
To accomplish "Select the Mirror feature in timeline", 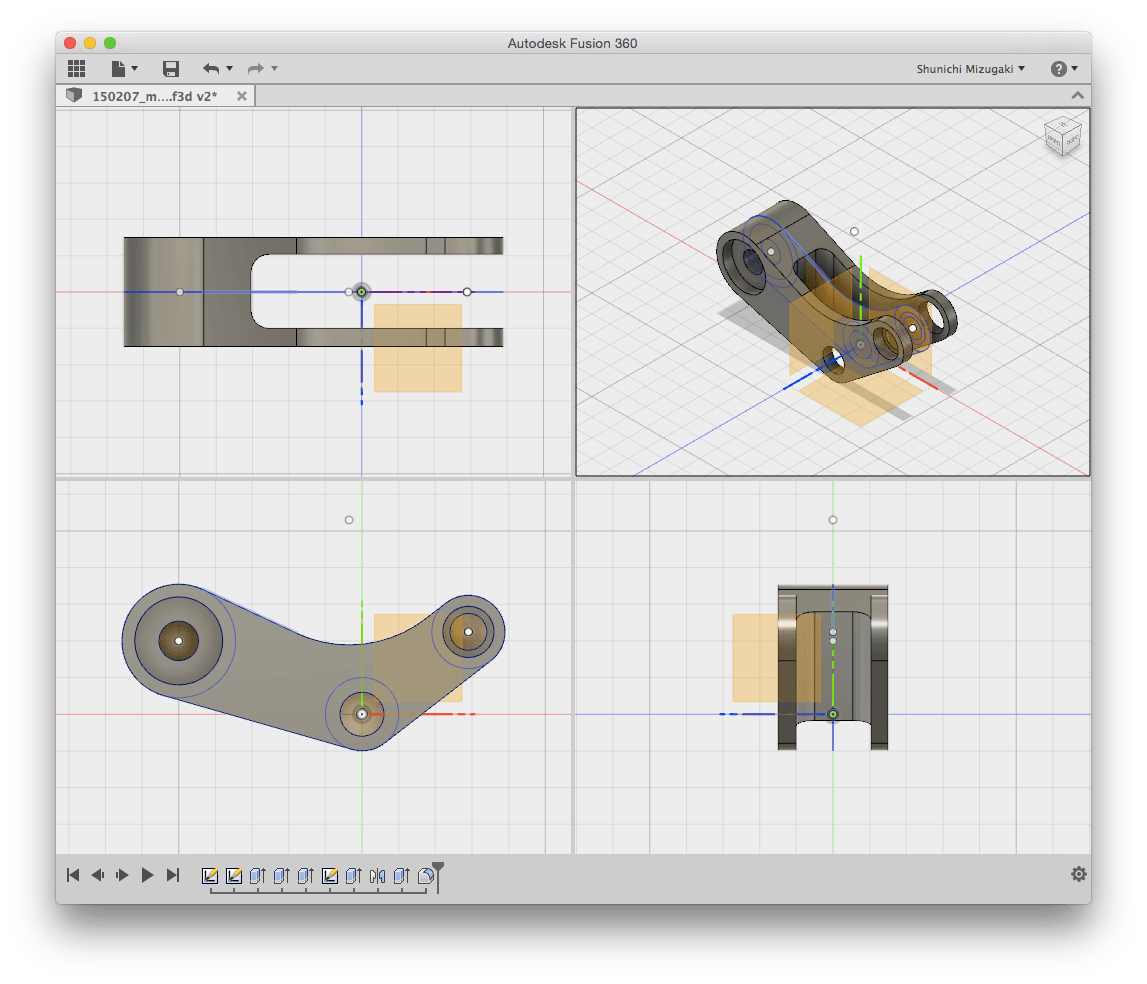I will click(377, 876).
